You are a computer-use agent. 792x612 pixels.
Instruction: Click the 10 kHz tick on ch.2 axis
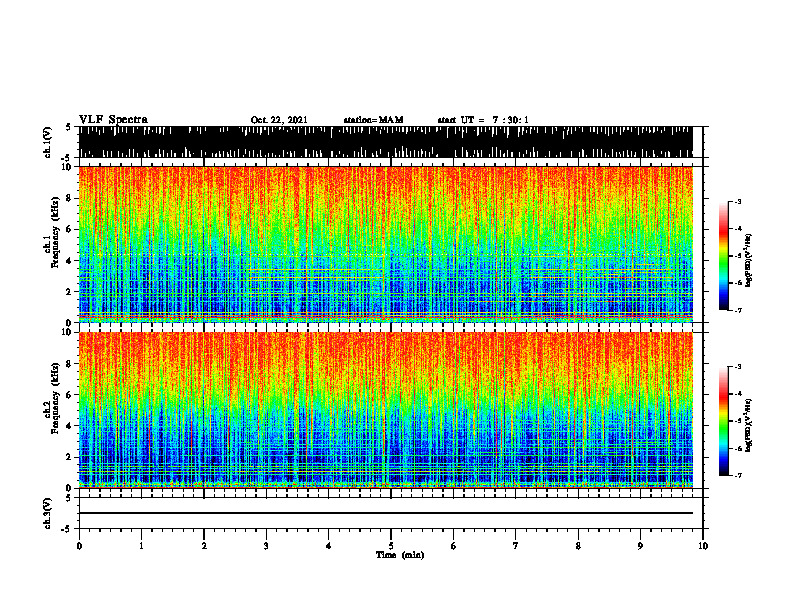point(68,332)
